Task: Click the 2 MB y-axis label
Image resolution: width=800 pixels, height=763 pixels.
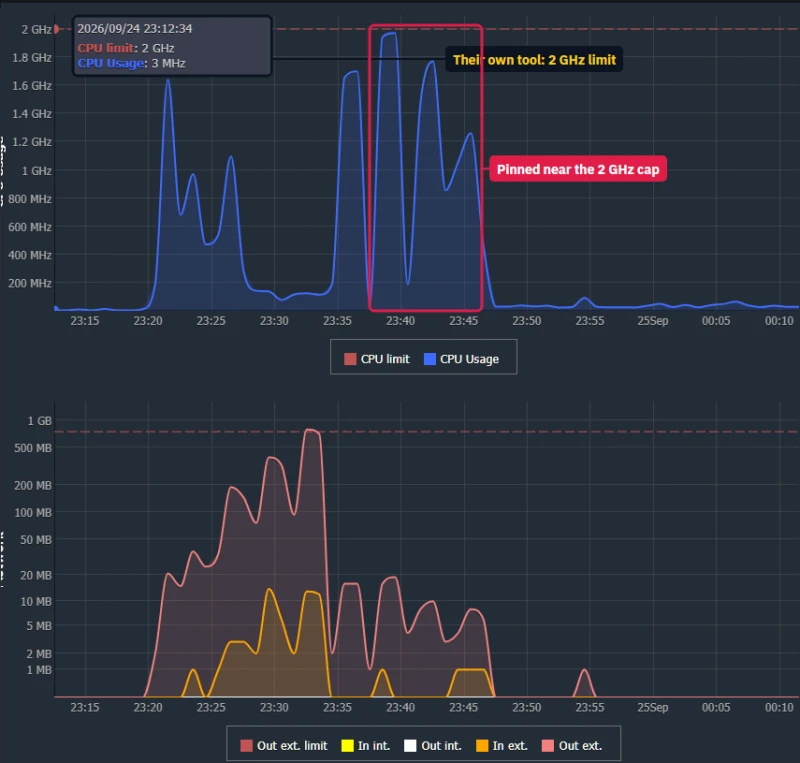Action: 39,654
